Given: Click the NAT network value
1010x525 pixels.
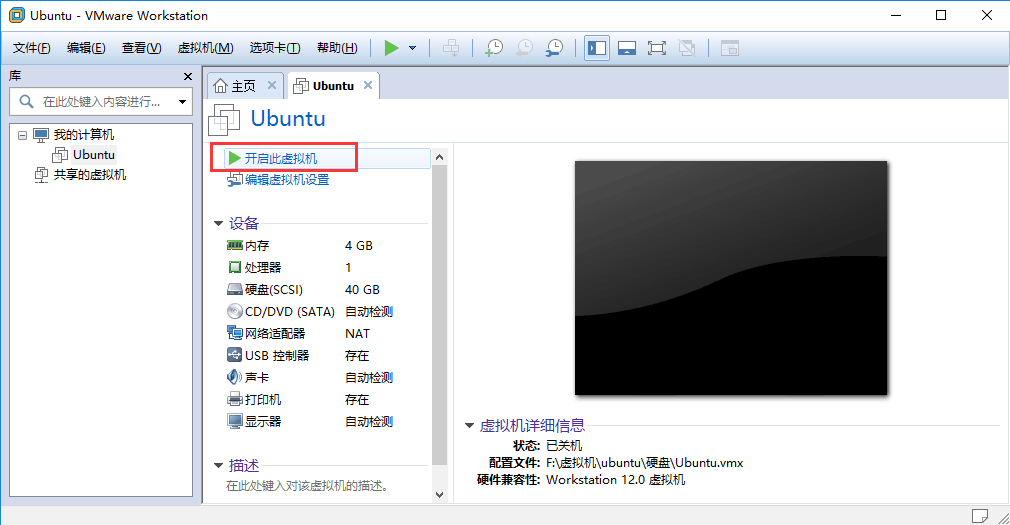Looking at the screenshot, I should coord(357,333).
